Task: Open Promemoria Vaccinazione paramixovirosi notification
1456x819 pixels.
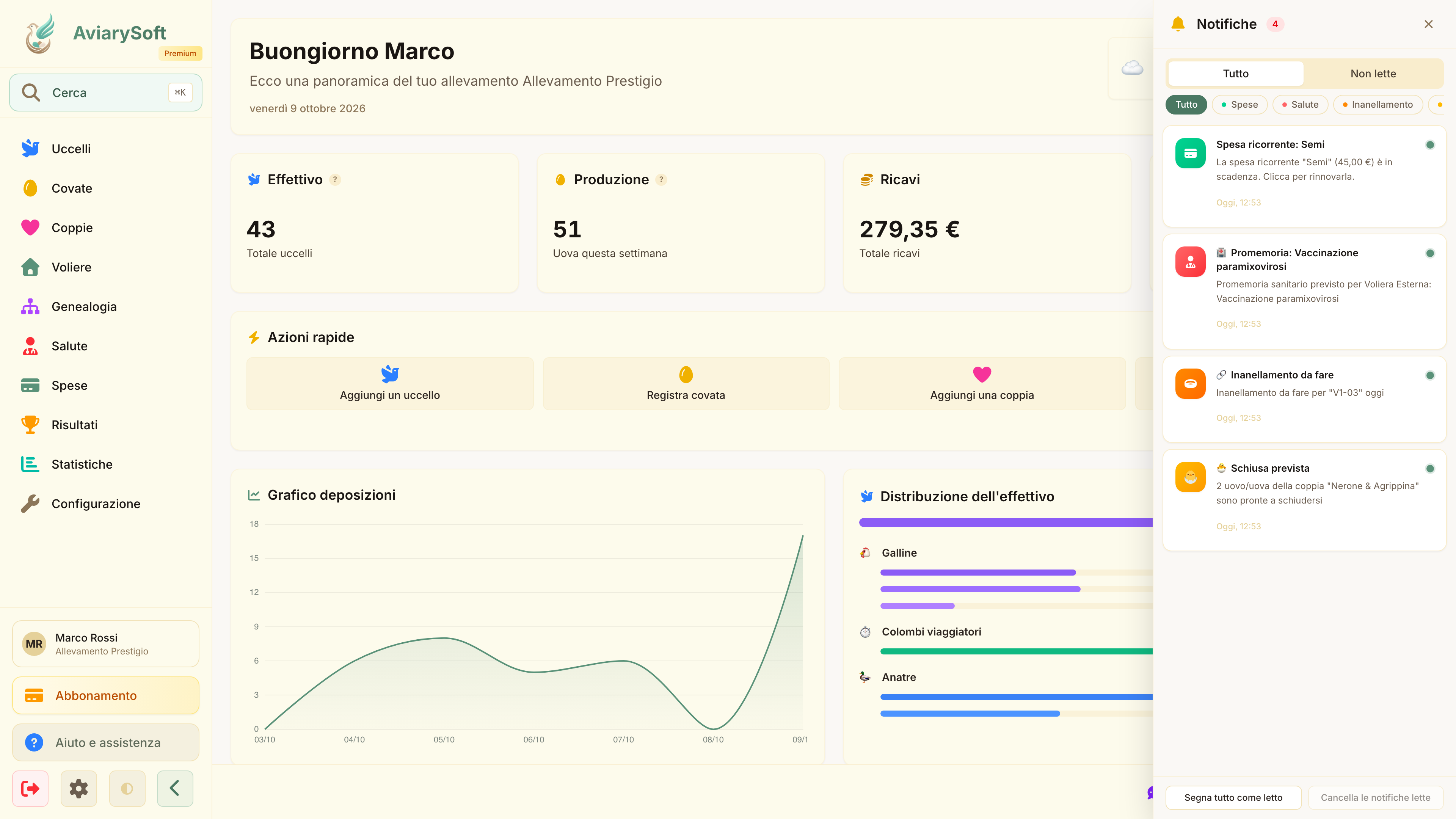Action: point(1304,292)
